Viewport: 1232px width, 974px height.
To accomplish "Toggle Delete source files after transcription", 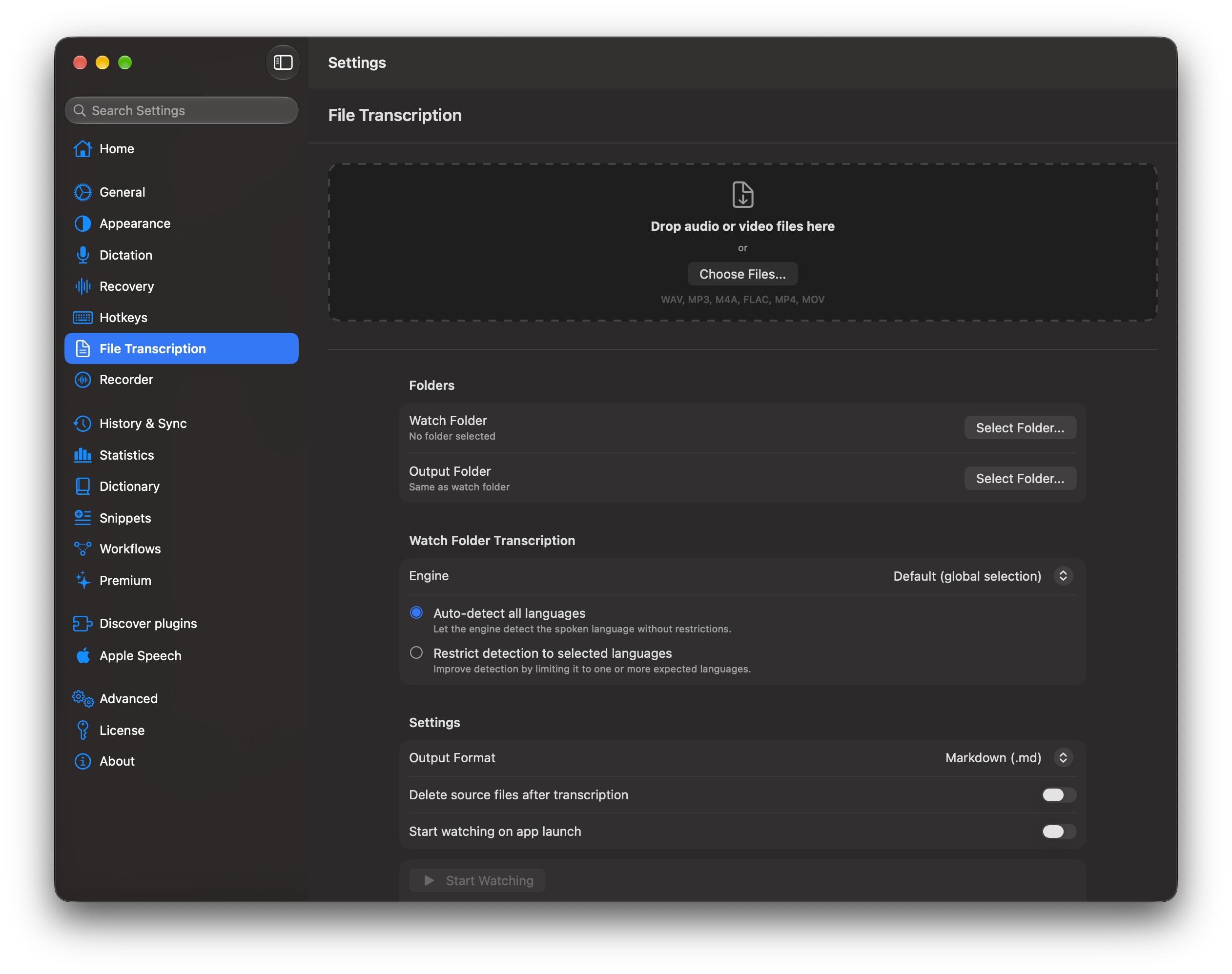I will click(x=1059, y=795).
